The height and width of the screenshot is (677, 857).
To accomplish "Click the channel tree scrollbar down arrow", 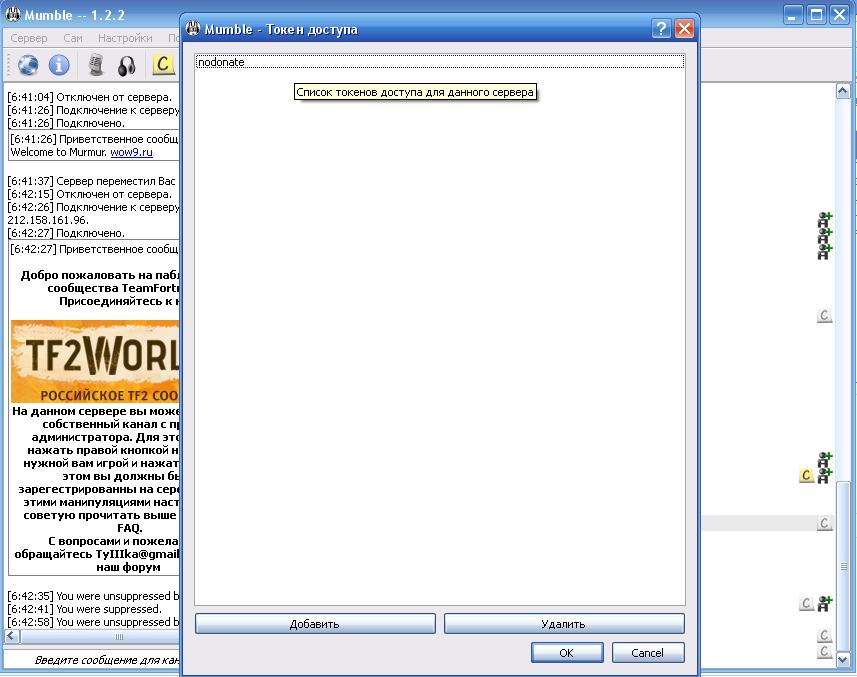I will [x=843, y=660].
